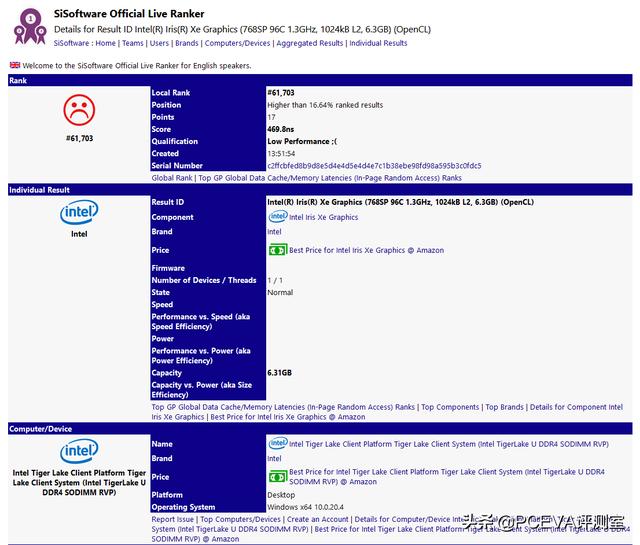Open the Global Rank link

point(172,178)
